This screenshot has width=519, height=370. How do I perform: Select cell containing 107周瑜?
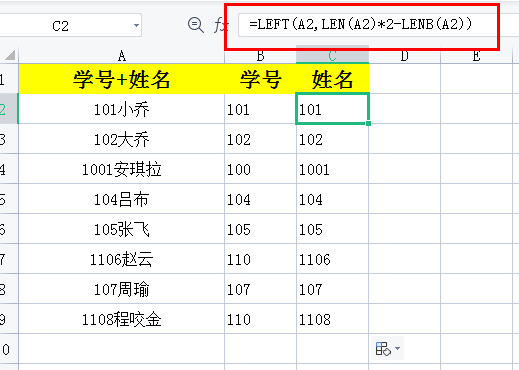(122, 289)
